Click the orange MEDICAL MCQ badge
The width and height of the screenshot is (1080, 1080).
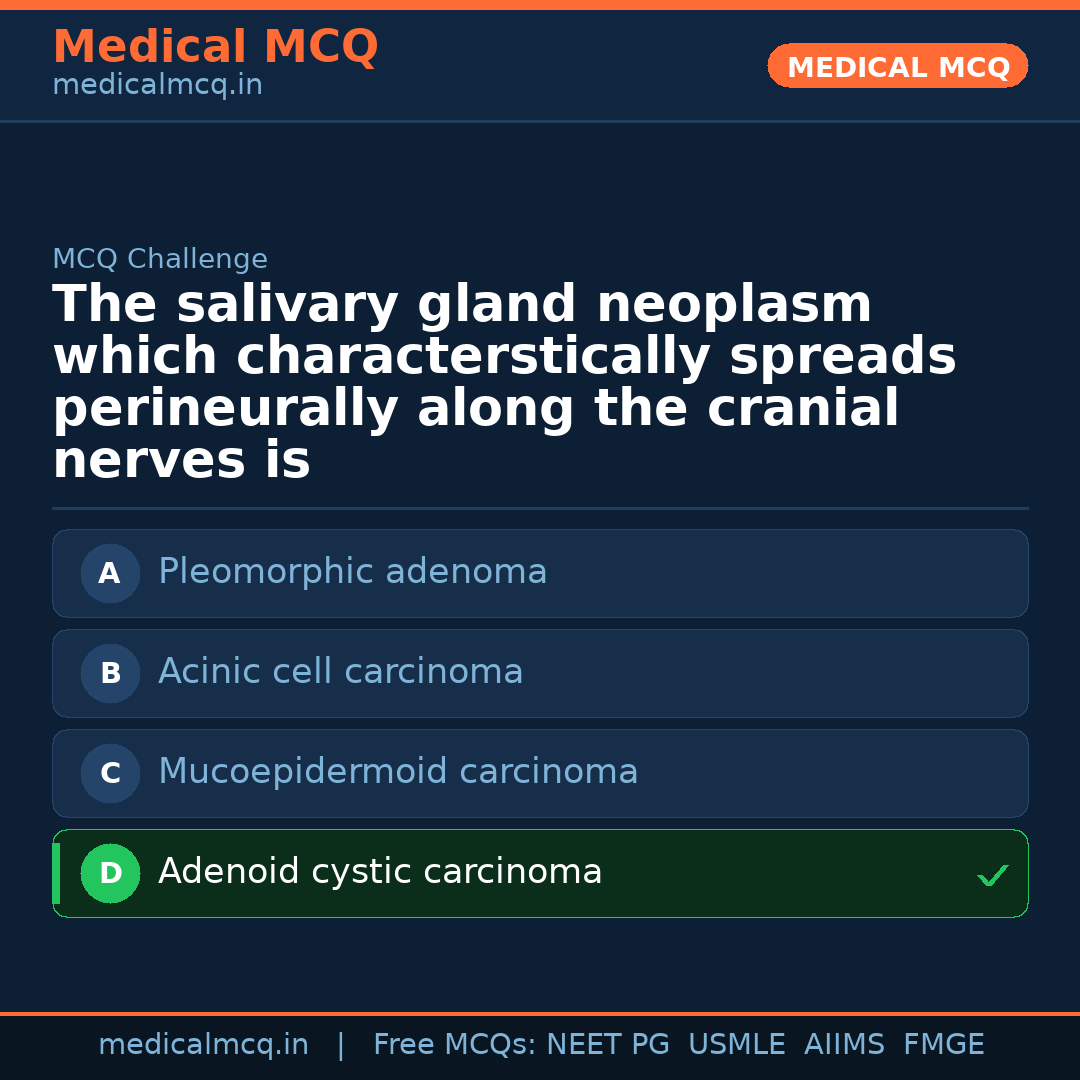tap(897, 66)
